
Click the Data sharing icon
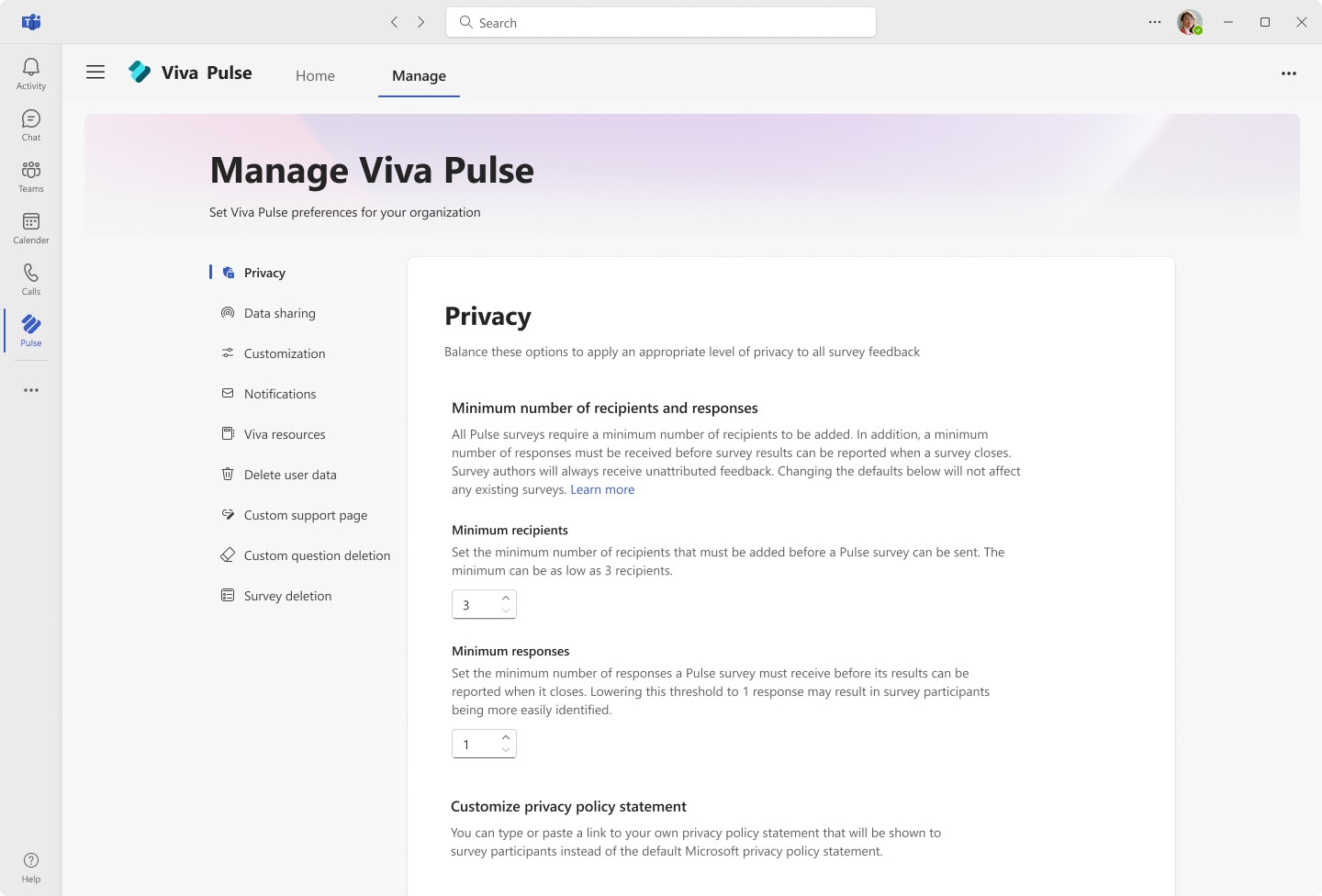click(228, 313)
